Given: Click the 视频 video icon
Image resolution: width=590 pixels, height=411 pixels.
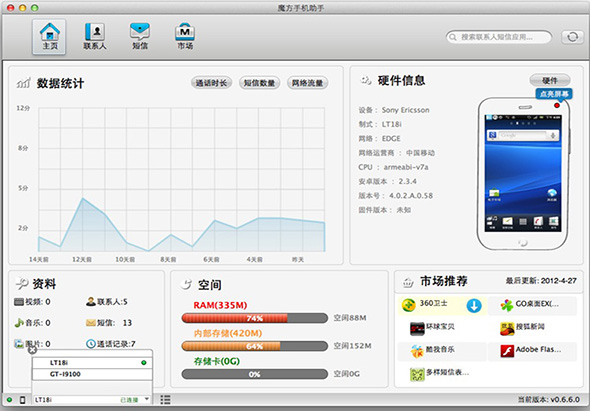Looking at the screenshot, I should pyautogui.click(x=18, y=302).
